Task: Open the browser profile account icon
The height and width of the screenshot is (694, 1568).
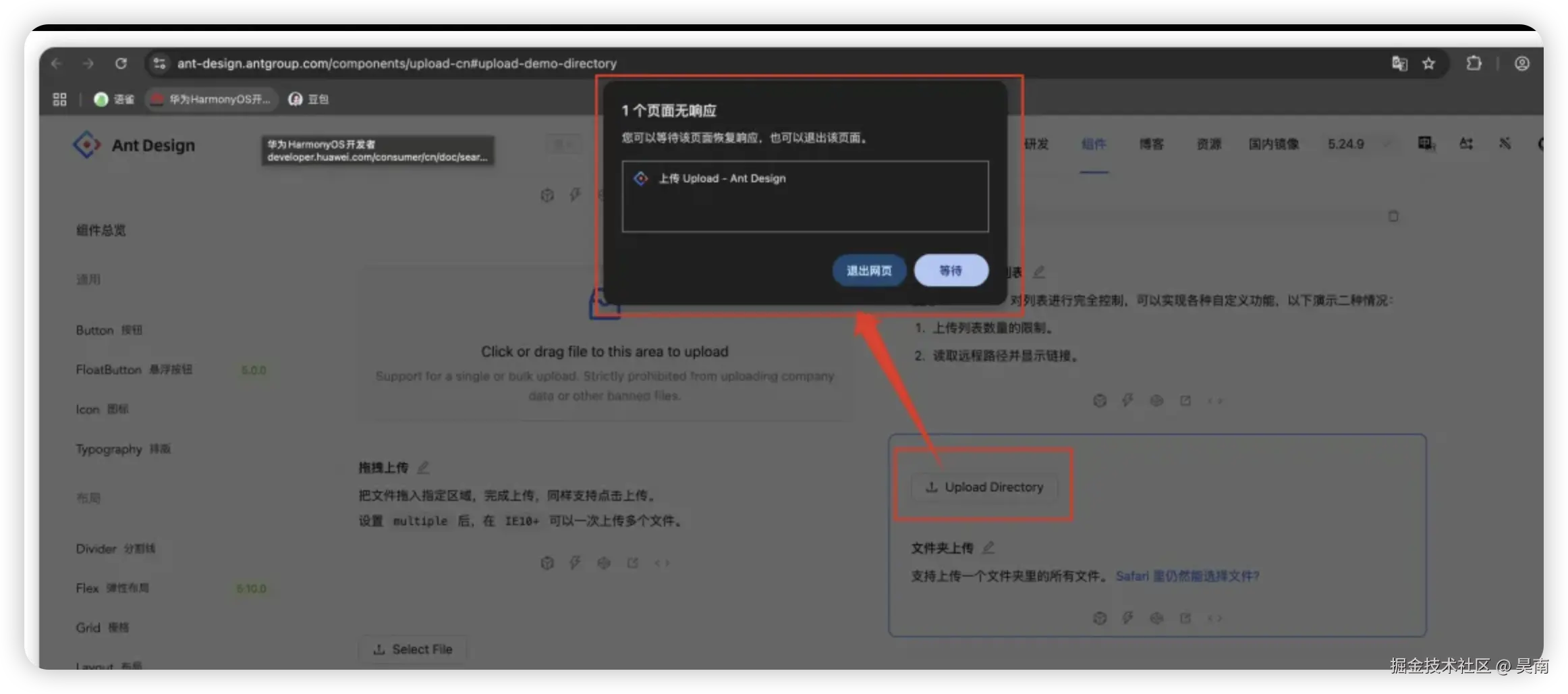Action: point(1521,63)
